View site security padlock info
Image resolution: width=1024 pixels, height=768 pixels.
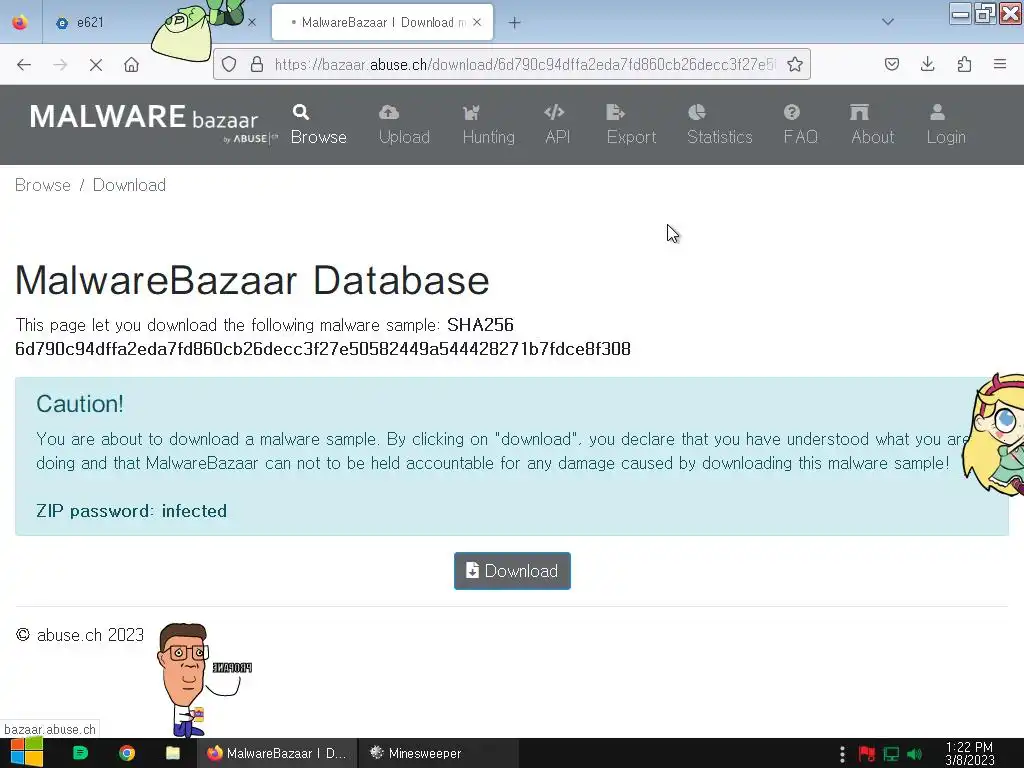point(257,64)
